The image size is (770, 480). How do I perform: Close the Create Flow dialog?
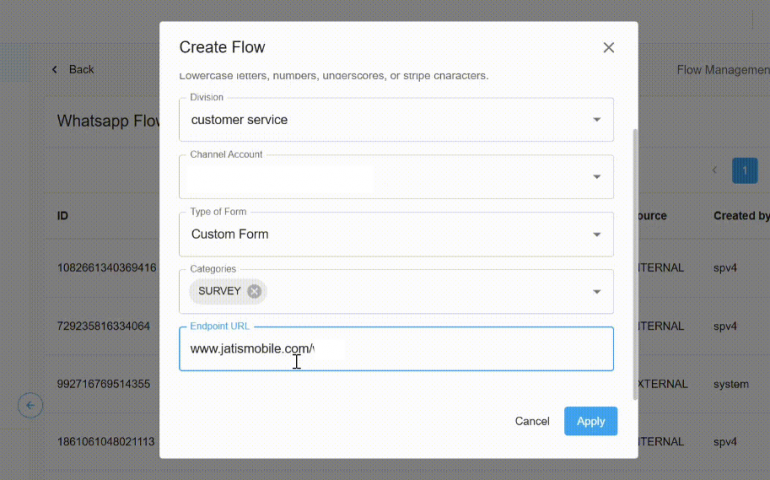[x=608, y=48]
